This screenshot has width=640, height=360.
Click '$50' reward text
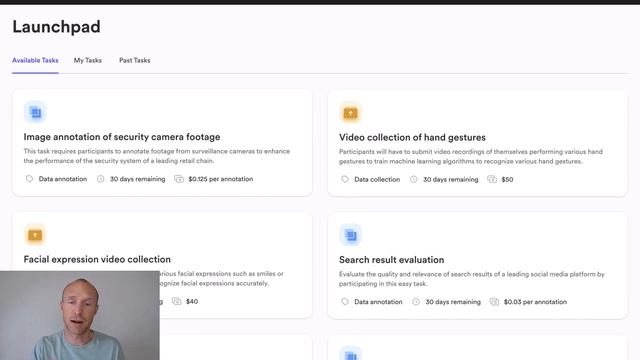coord(507,179)
